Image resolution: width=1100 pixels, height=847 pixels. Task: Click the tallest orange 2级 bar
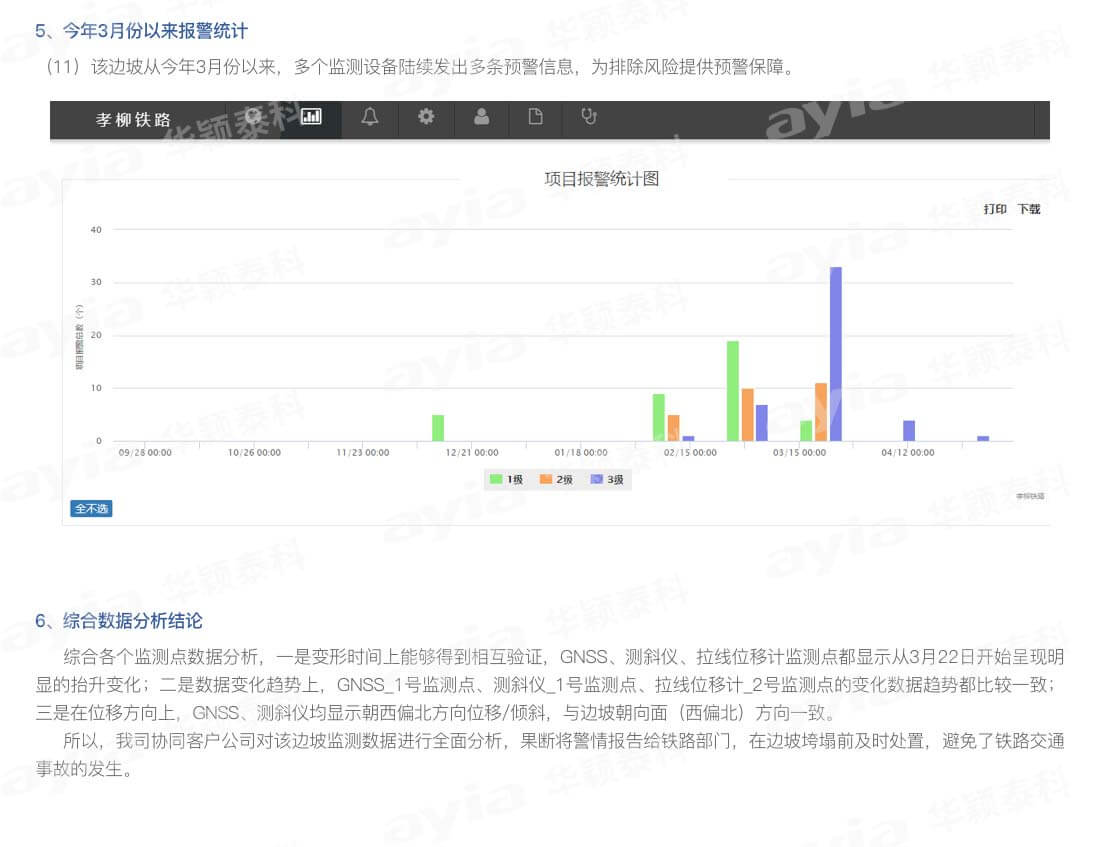tap(821, 411)
